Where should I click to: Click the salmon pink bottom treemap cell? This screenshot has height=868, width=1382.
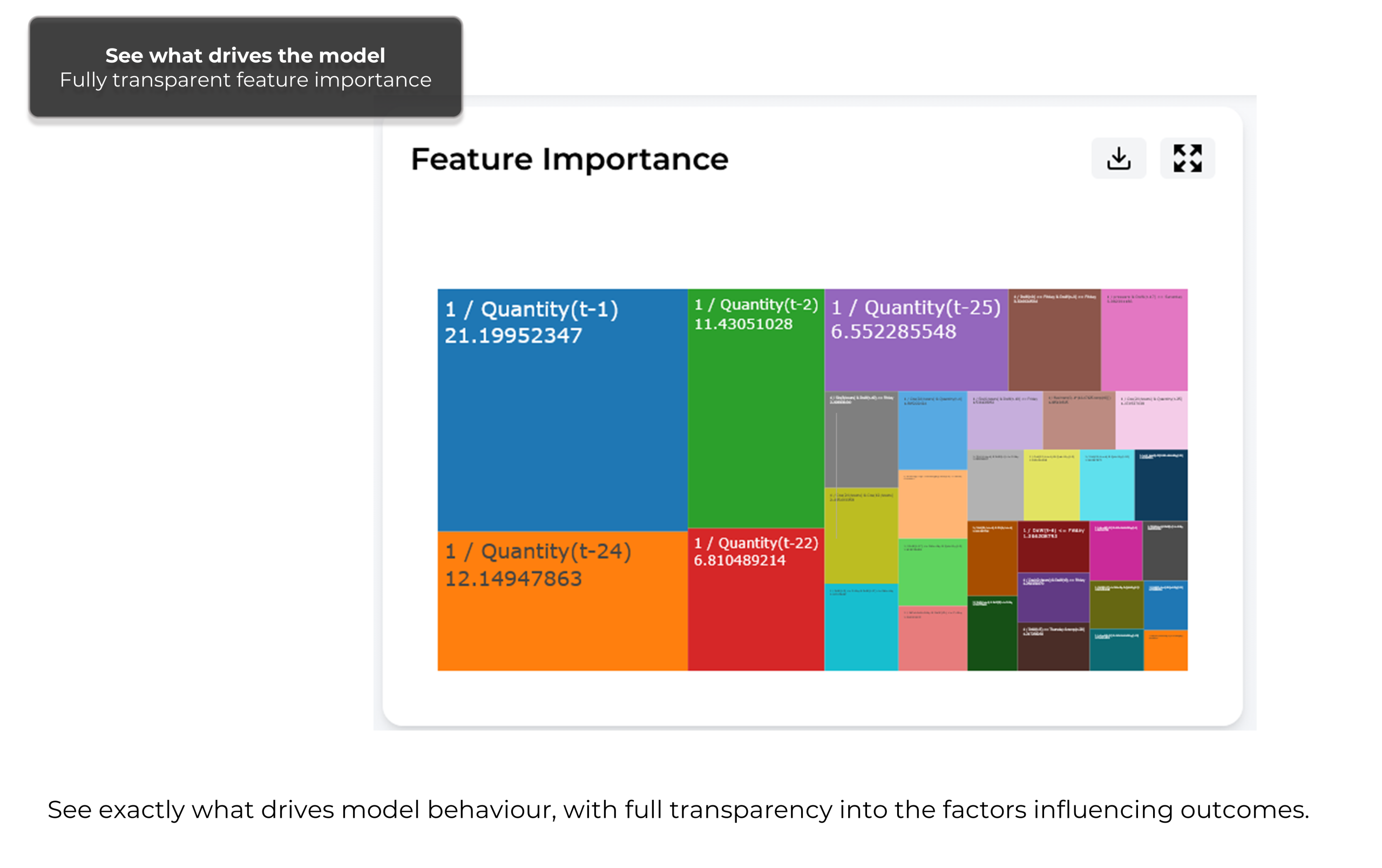point(933,639)
